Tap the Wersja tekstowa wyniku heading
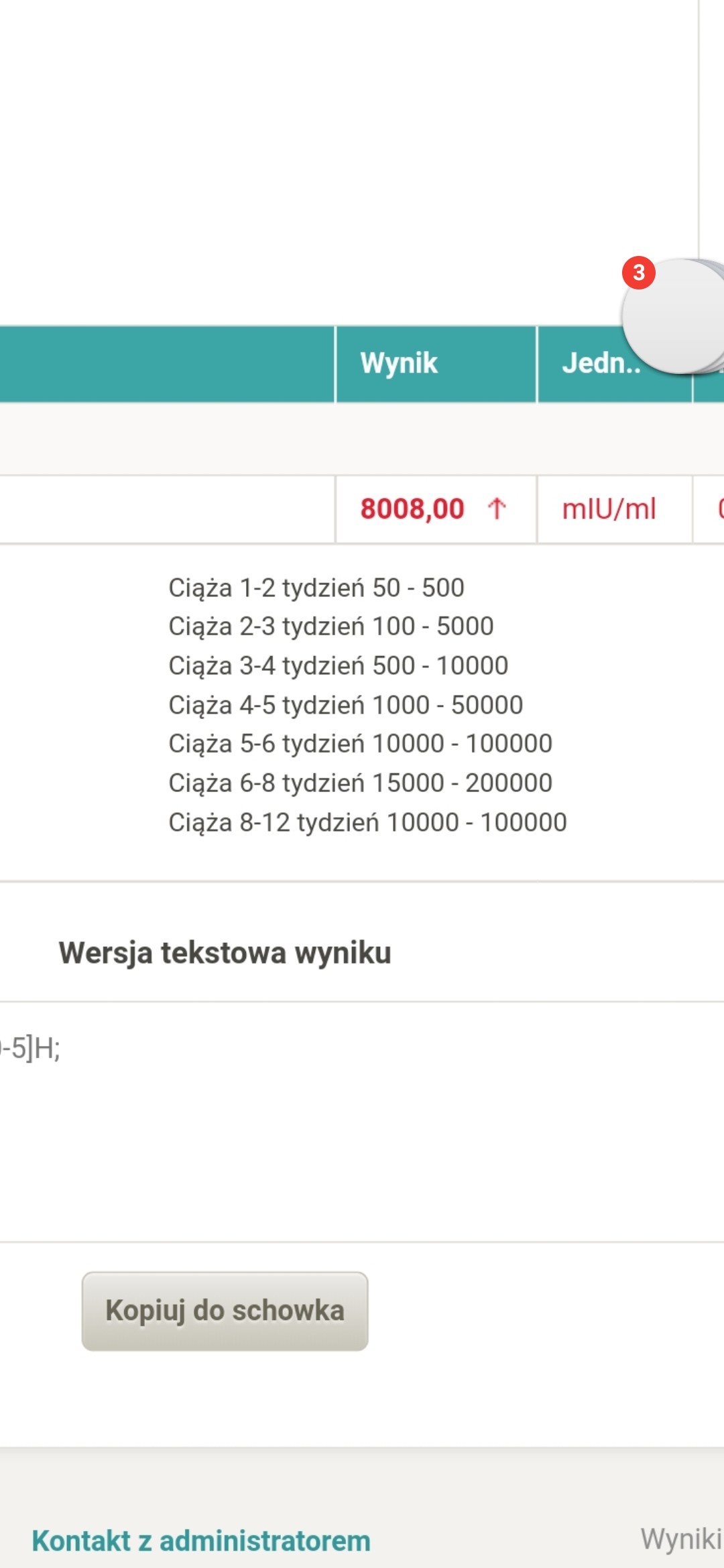This screenshot has height=1568, width=724. [225, 953]
